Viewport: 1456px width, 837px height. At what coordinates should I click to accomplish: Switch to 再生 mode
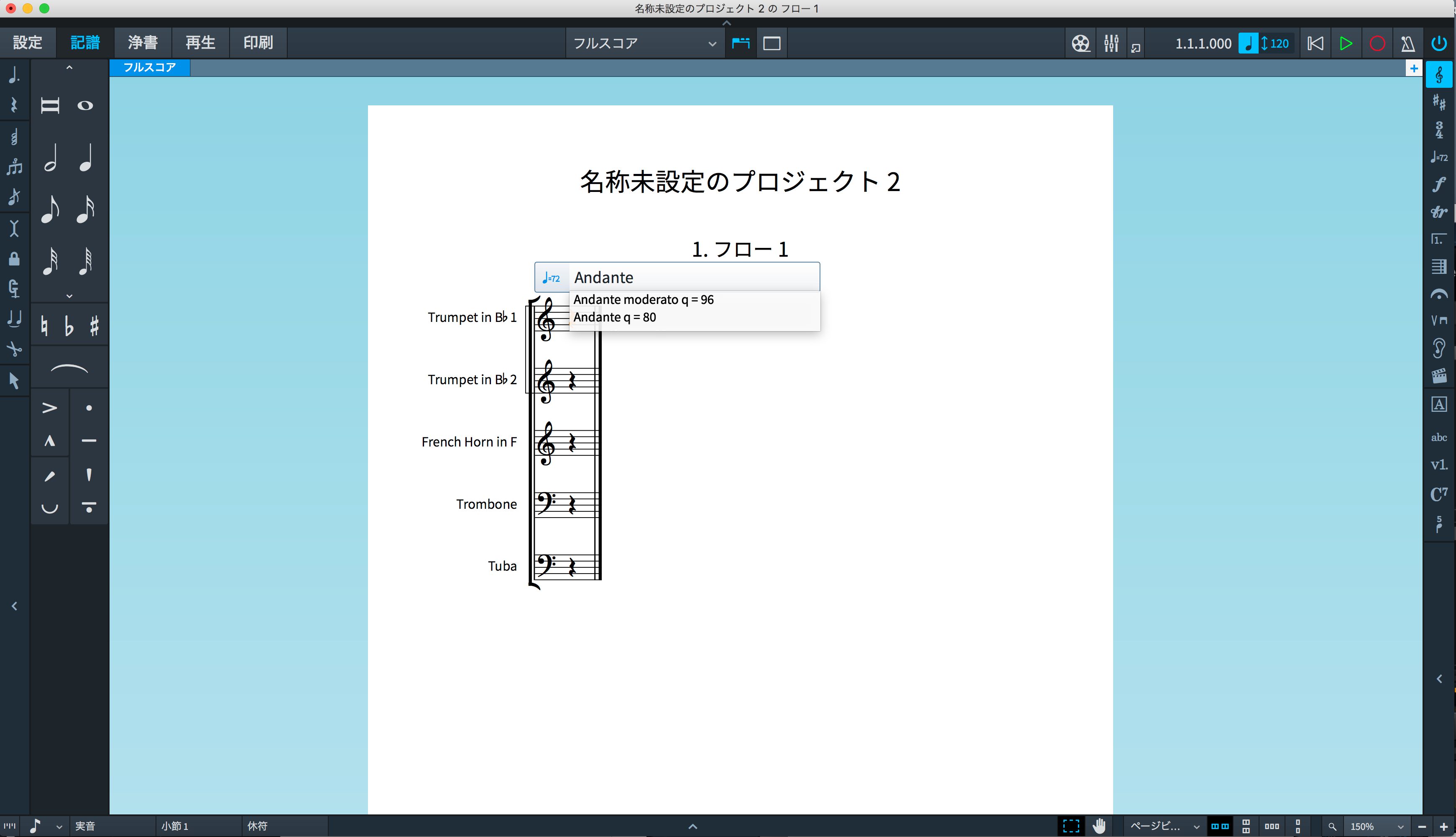pyautogui.click(x=200, y=43)
